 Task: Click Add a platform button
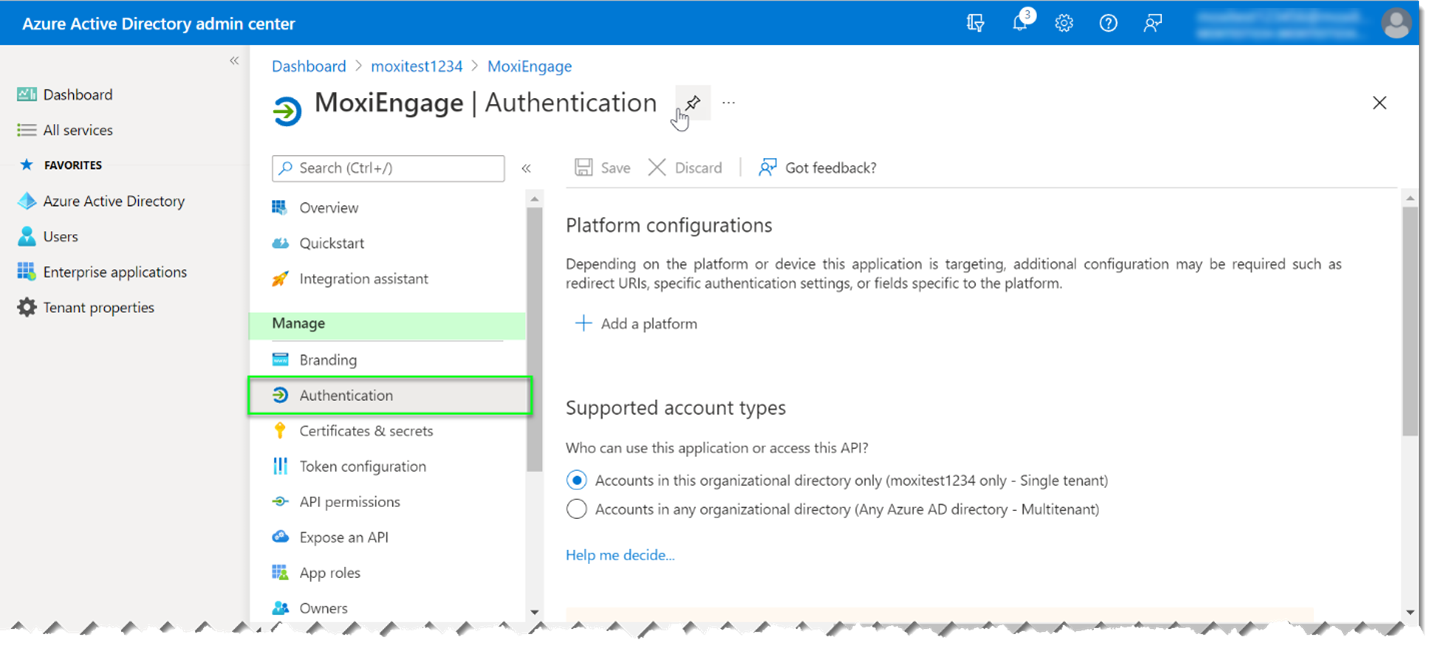[x=636, y=324]
